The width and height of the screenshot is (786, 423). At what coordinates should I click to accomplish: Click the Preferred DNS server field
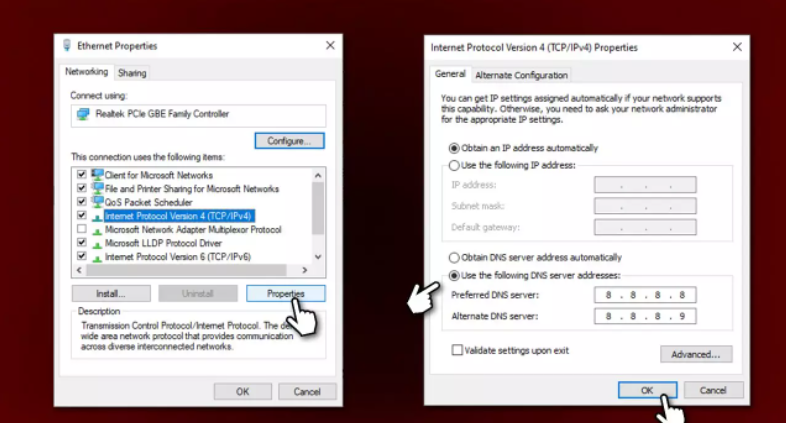(x=645, y=295)
